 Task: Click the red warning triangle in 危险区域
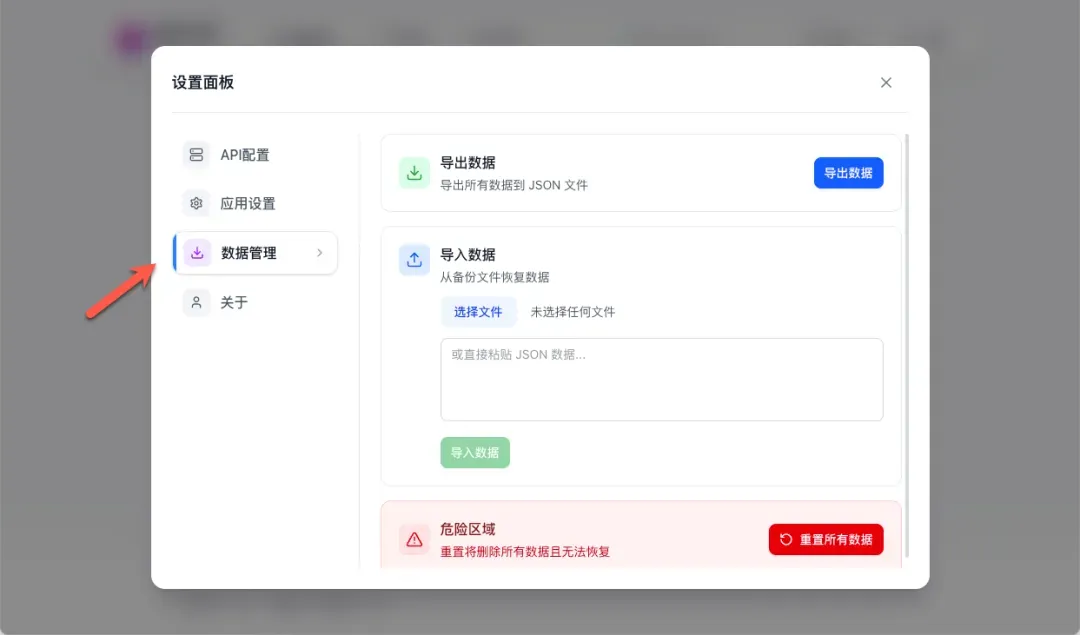(414, 539)
